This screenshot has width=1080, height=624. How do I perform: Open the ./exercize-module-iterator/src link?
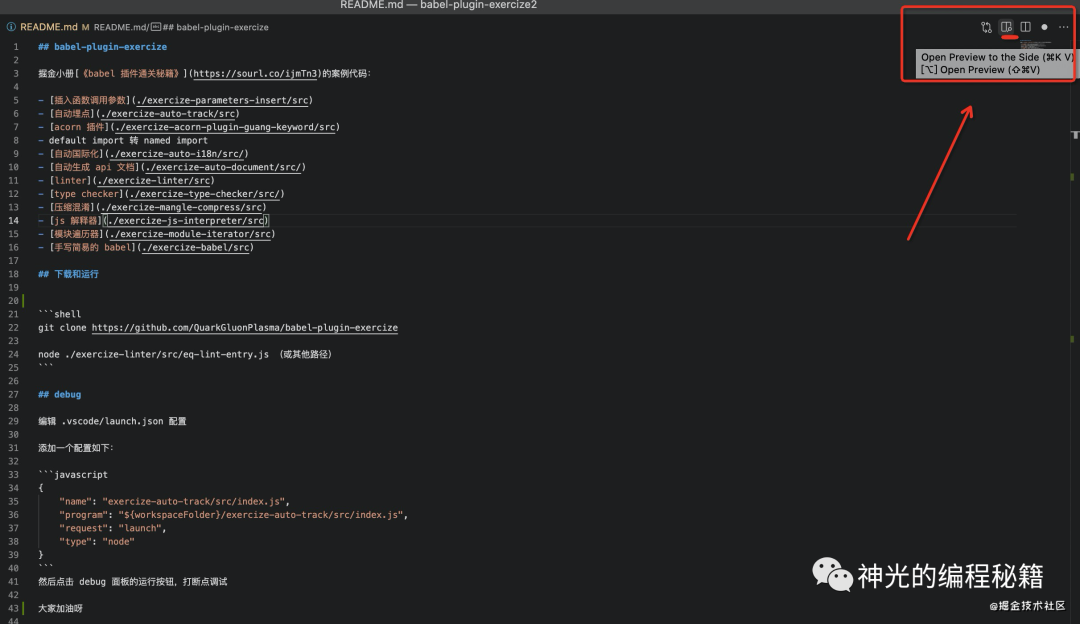[189, 234]
